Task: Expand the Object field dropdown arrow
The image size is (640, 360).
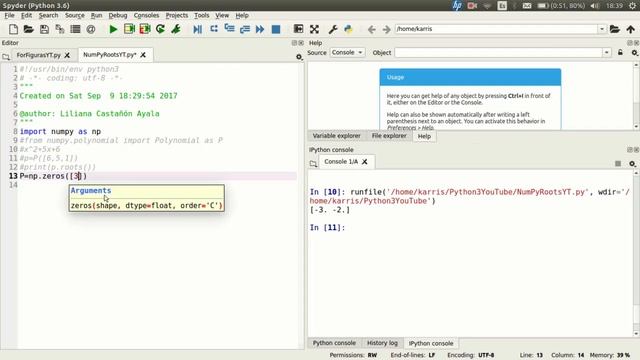Action: (x=607, y=53)
